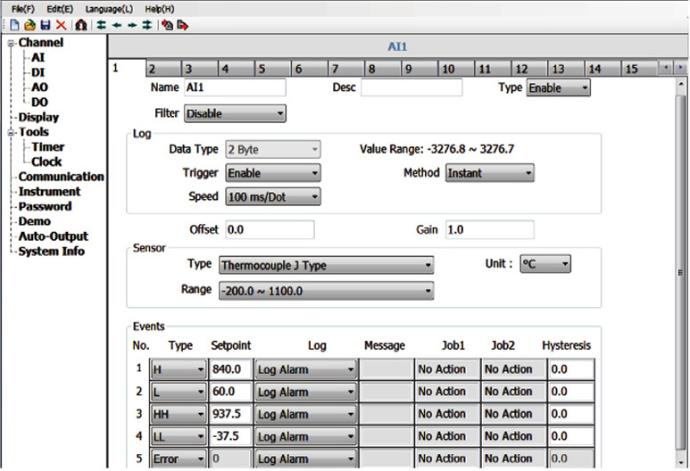Click the first double-arrow transfer toolbar icon
This screenshot has height=471, width=690.
[x=101, y=25]
